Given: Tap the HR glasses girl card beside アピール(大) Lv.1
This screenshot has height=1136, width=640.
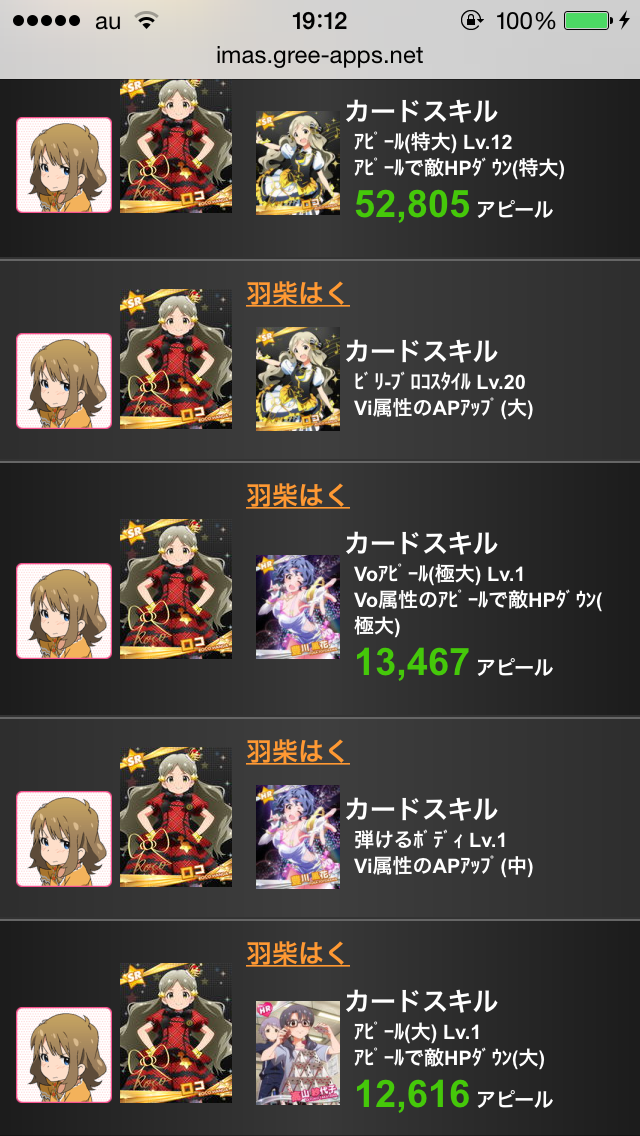Looking at the screenshot, I should pyautogui.click(x=298, y=1053).
